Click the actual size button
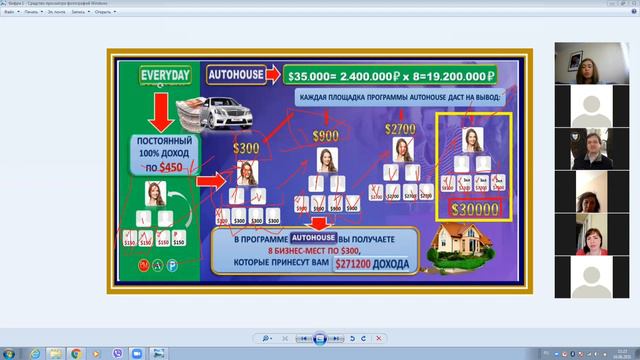The width and height of the screenshot is (640, 360). [285, 338]
